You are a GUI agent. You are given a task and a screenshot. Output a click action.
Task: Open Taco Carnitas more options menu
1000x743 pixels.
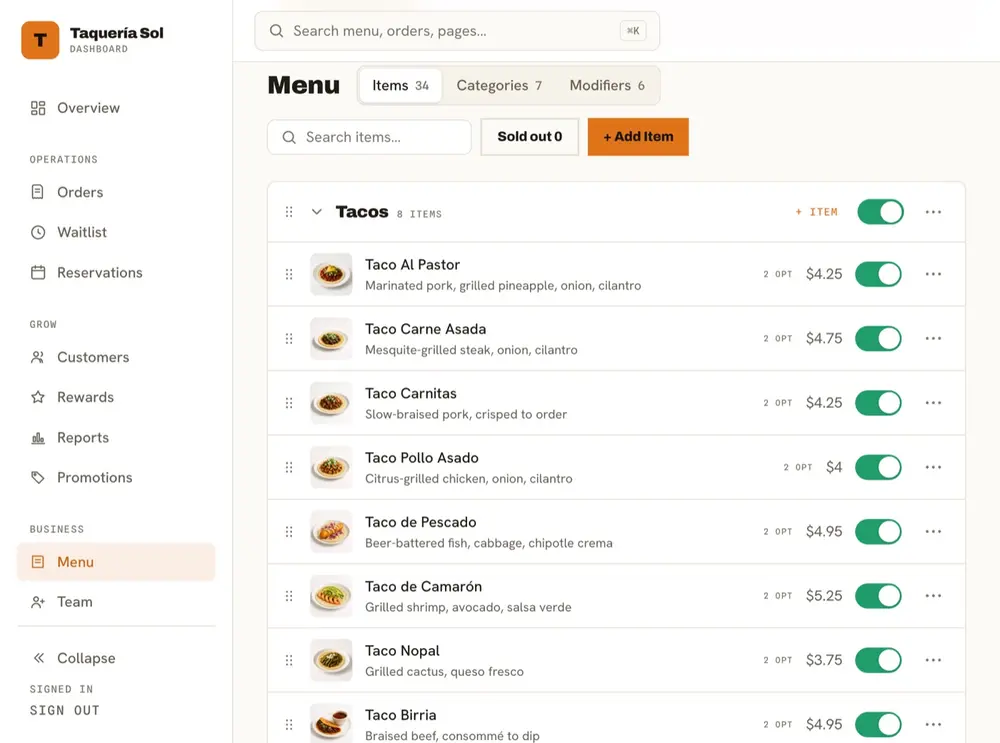[933, 403]
